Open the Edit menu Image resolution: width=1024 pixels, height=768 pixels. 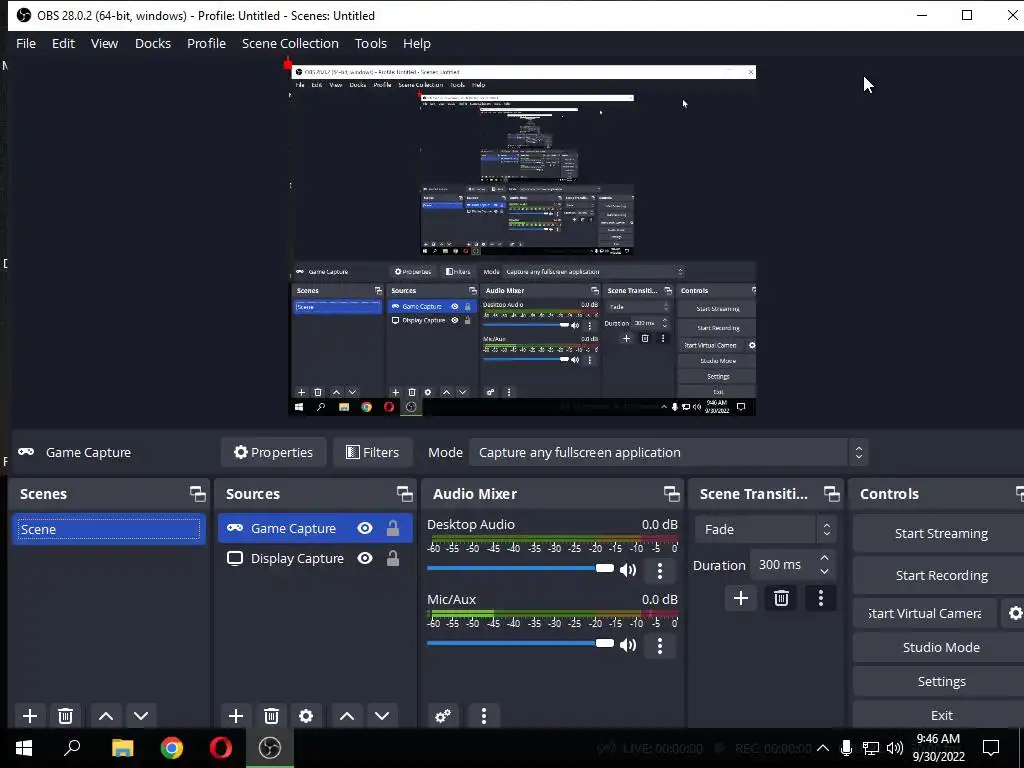[x=63, y=43]
